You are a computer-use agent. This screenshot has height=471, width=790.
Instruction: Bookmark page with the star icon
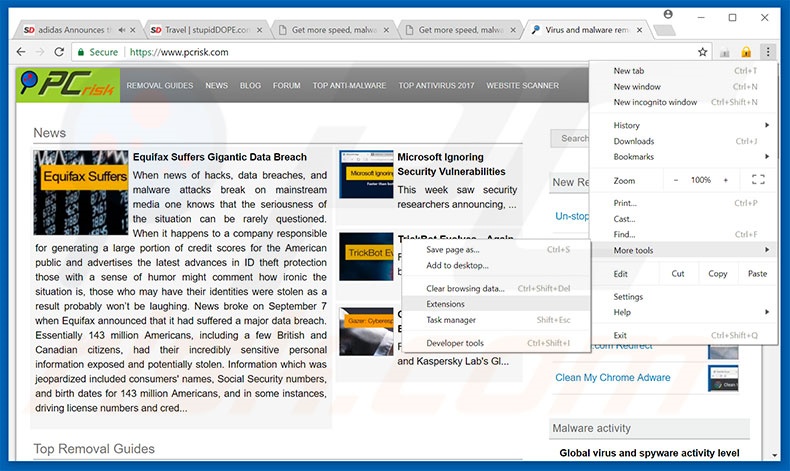coord(702,52)
